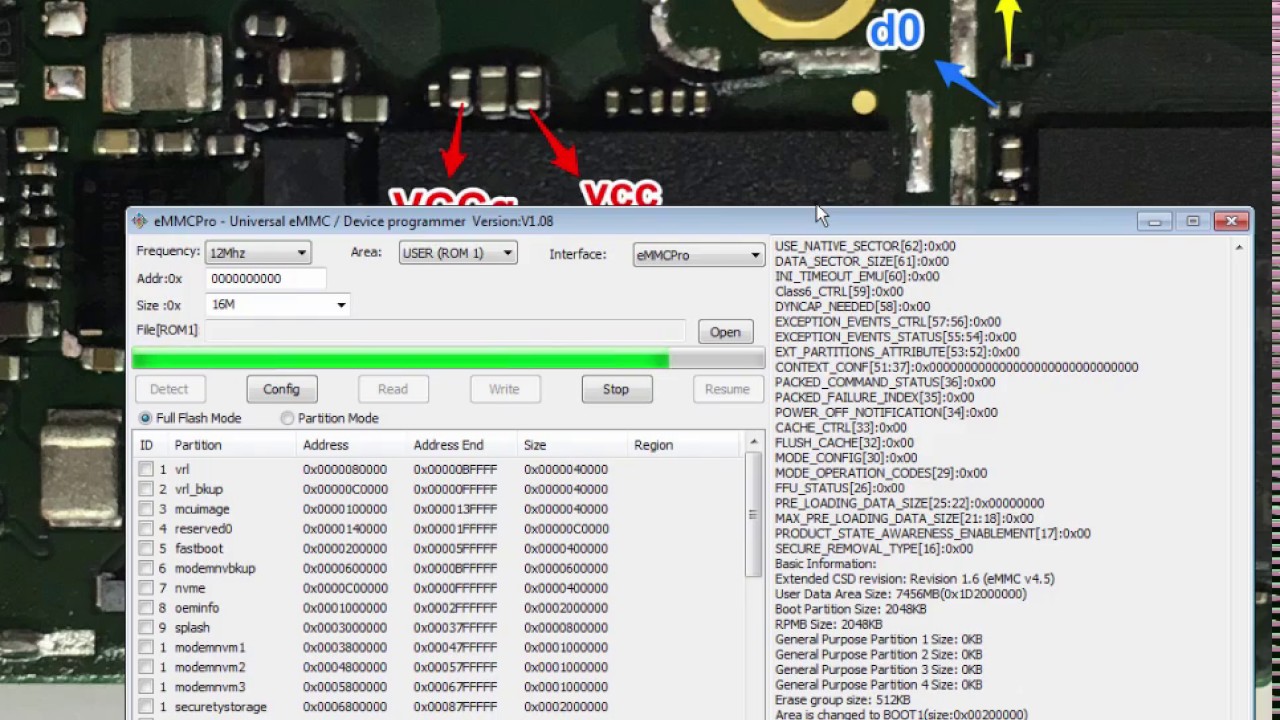
Task: Check the splash partition checkbox
Action: [146, 628]
